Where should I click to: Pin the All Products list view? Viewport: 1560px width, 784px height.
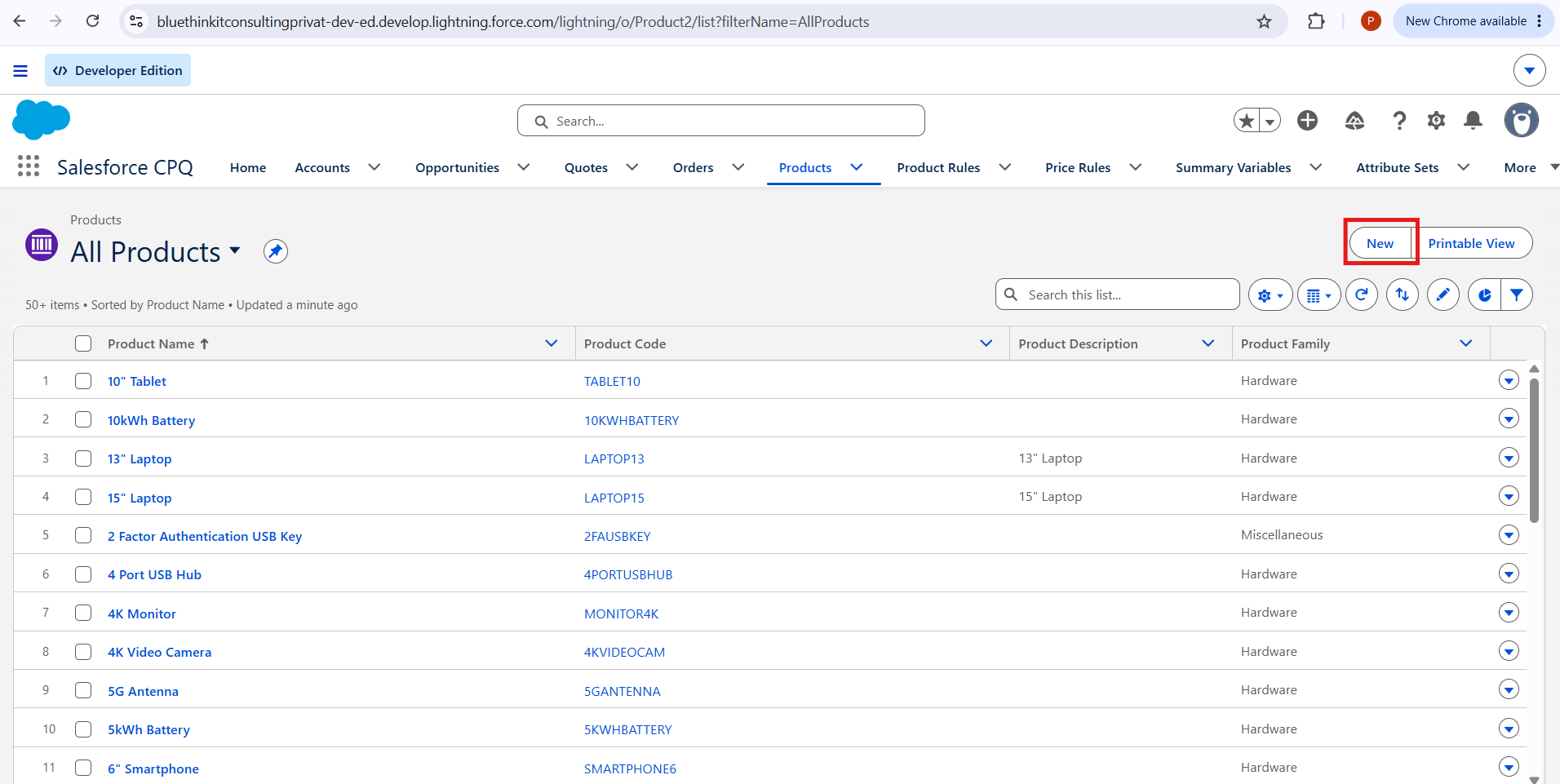click(x=276, y=251)
